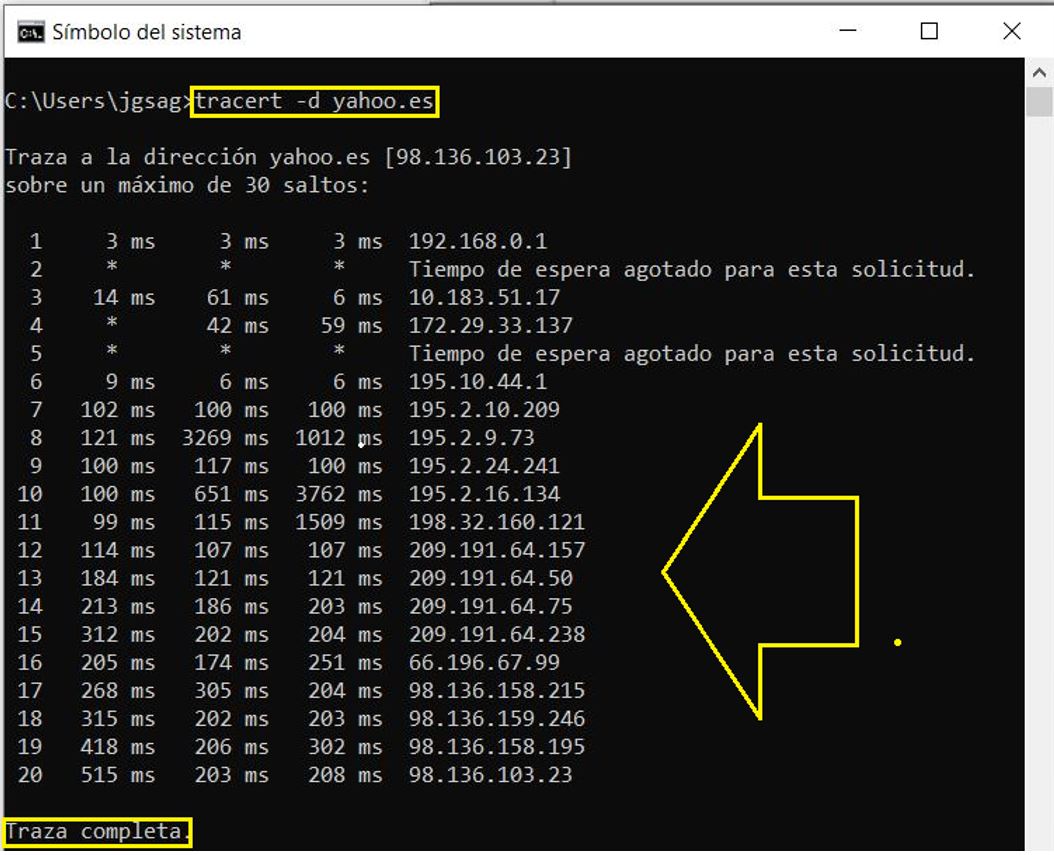
Task: Click hop 9 address 195.2.24.241
Action: pyautogui.click(x=484, y=466)
